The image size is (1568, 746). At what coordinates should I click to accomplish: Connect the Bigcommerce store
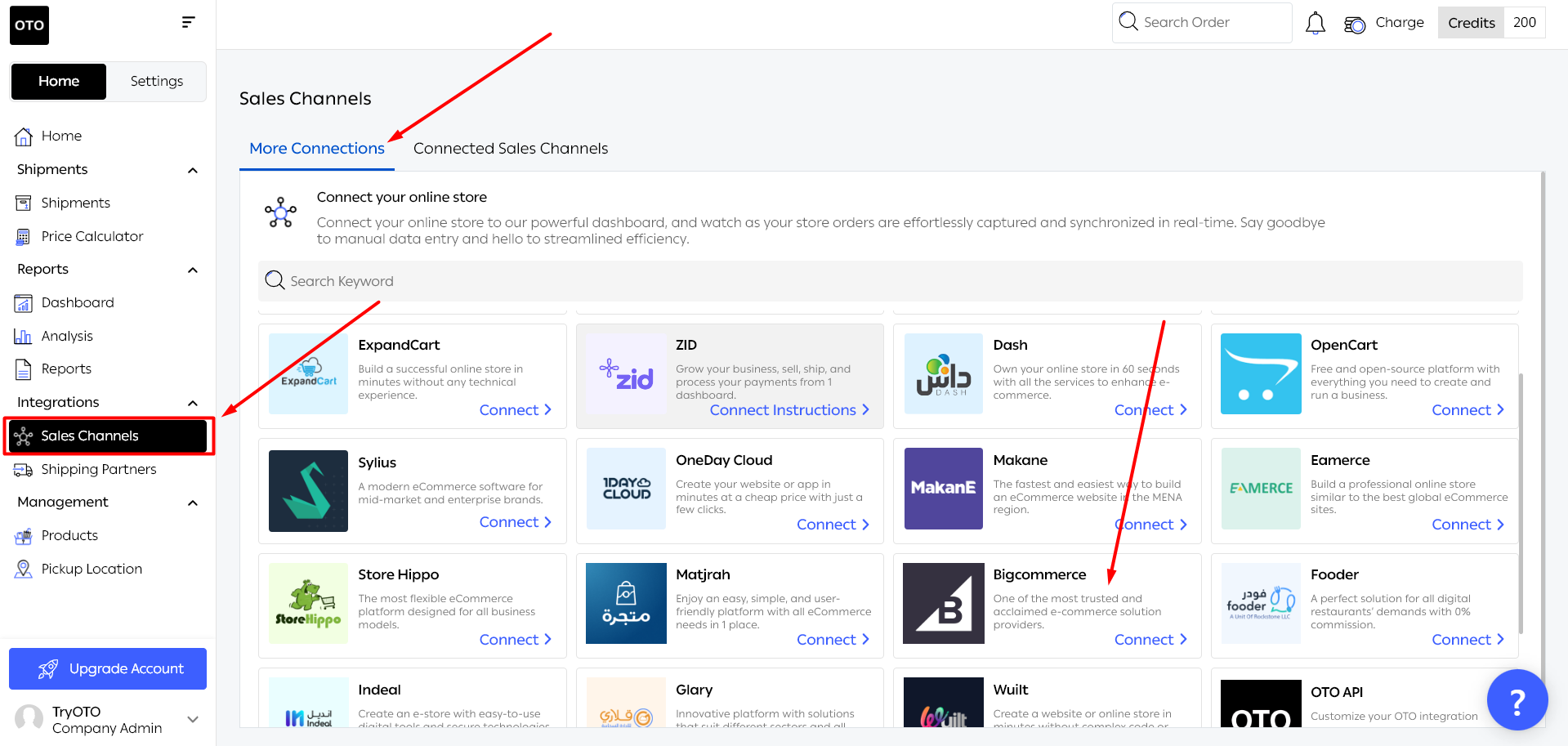point(1150,640)
